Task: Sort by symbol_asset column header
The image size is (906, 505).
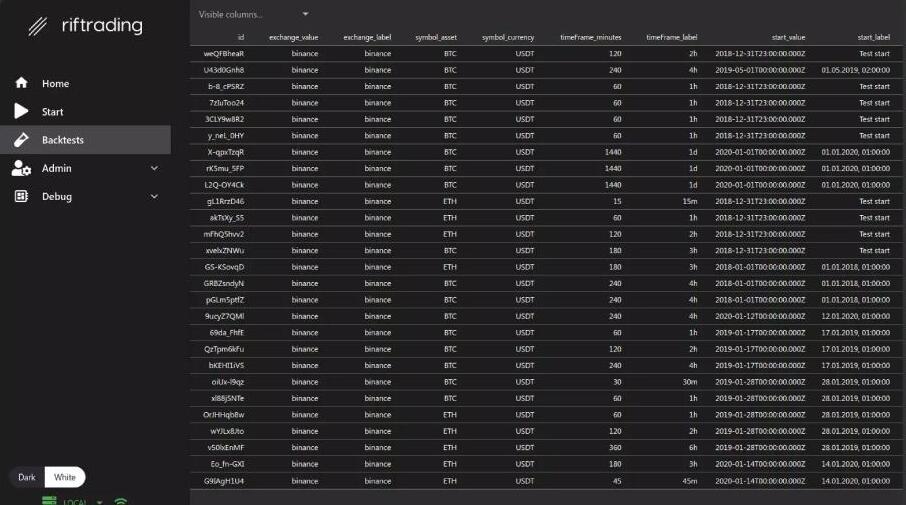Action: tap(436, 37)
